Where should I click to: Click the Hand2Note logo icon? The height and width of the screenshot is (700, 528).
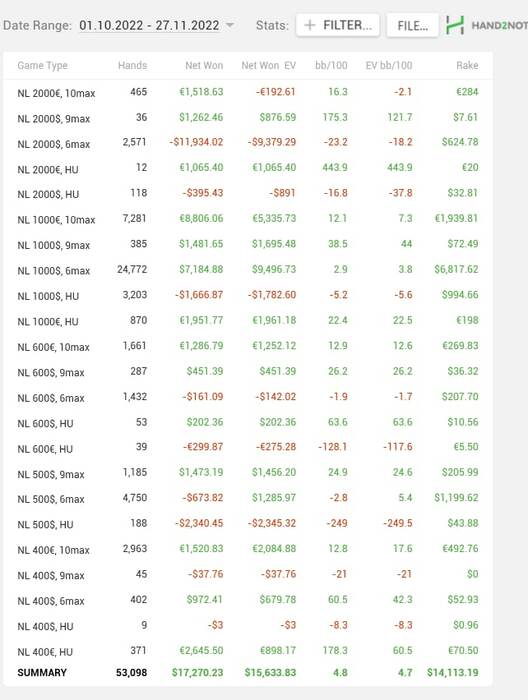(455, 25)
